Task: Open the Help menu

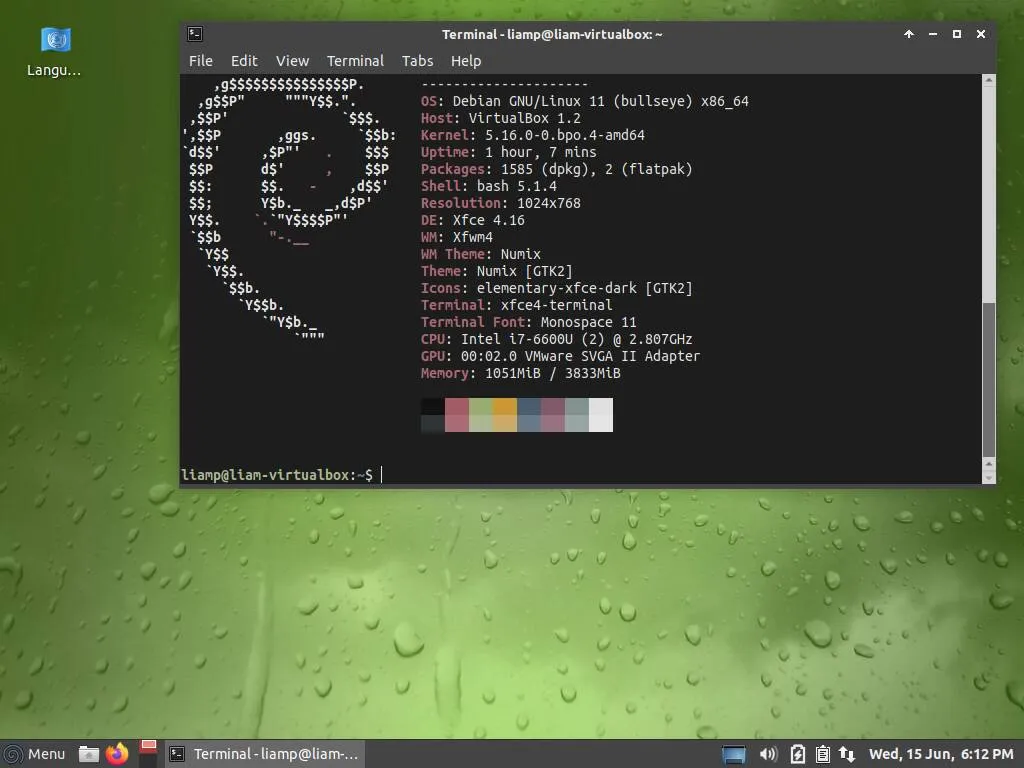Action: click(x=466, y=61)
